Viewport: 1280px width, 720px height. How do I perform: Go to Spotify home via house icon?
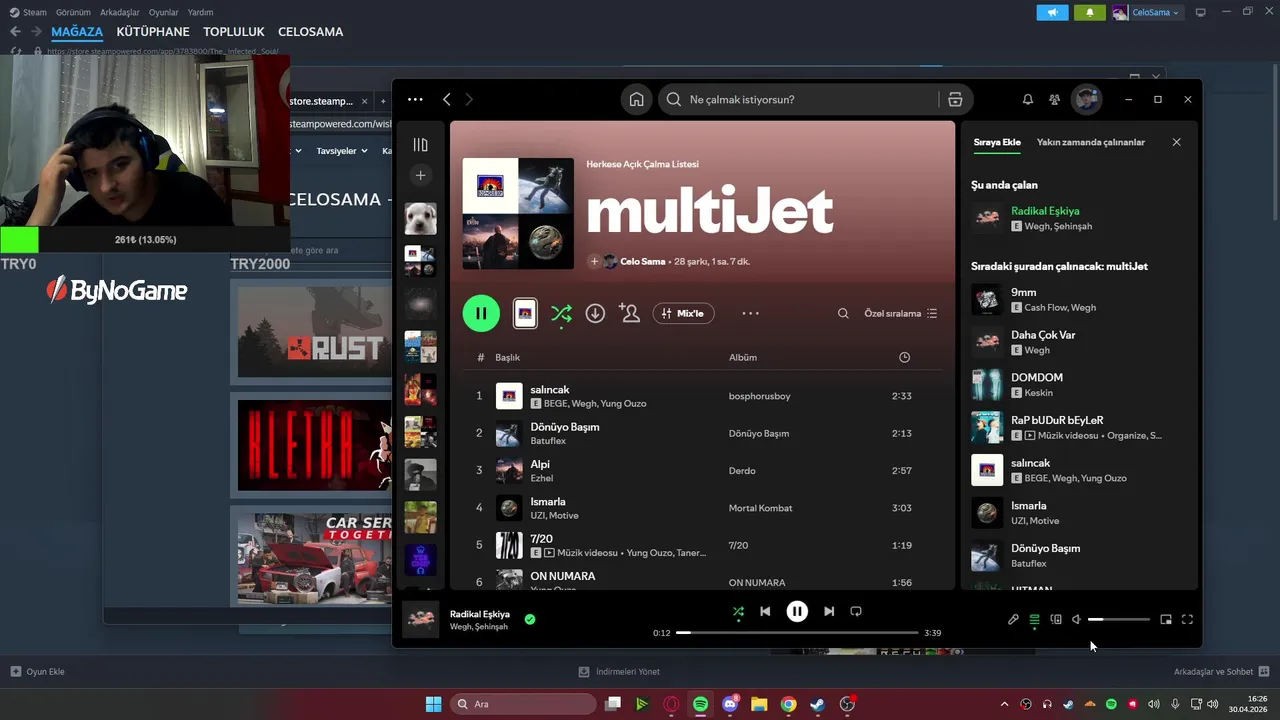636,100
